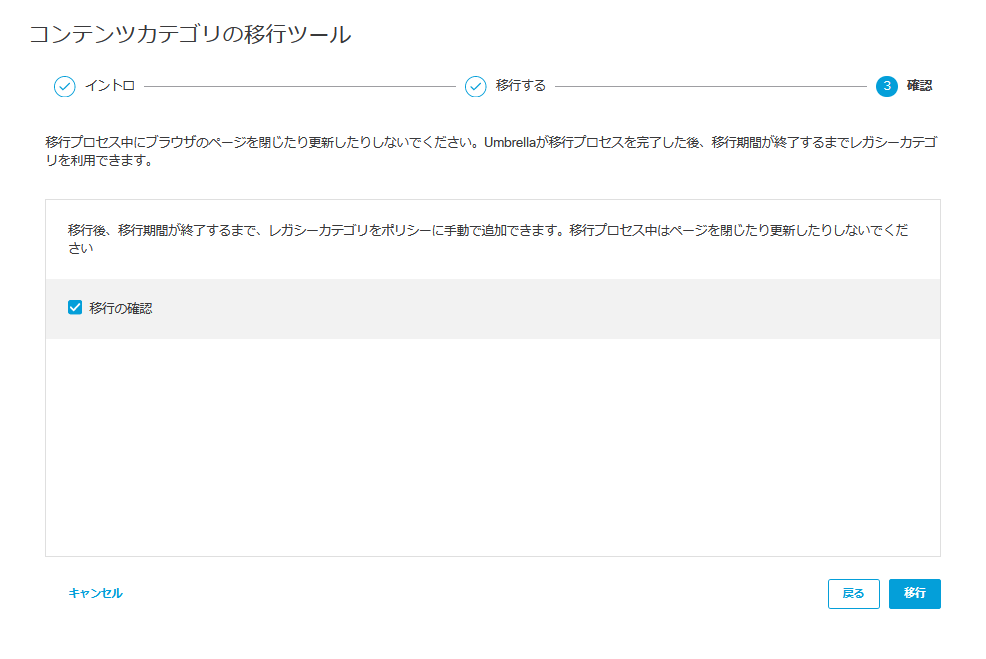Click the 戻る button
Viewport: 986px width, 659px height.
click(853, 594)
